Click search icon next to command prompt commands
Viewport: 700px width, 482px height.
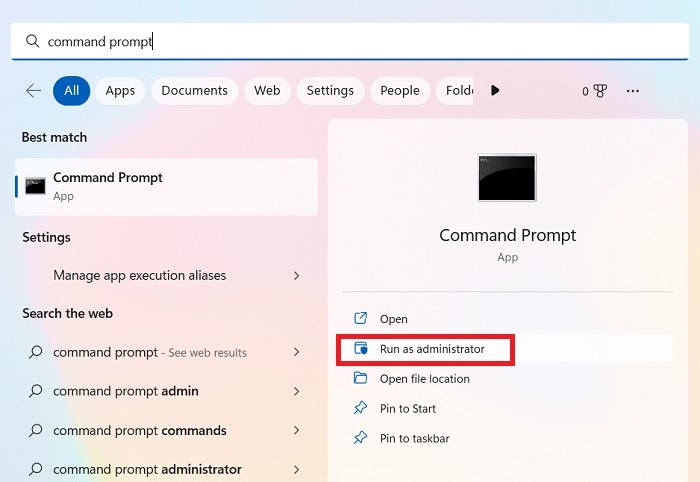tap(35, 430)
